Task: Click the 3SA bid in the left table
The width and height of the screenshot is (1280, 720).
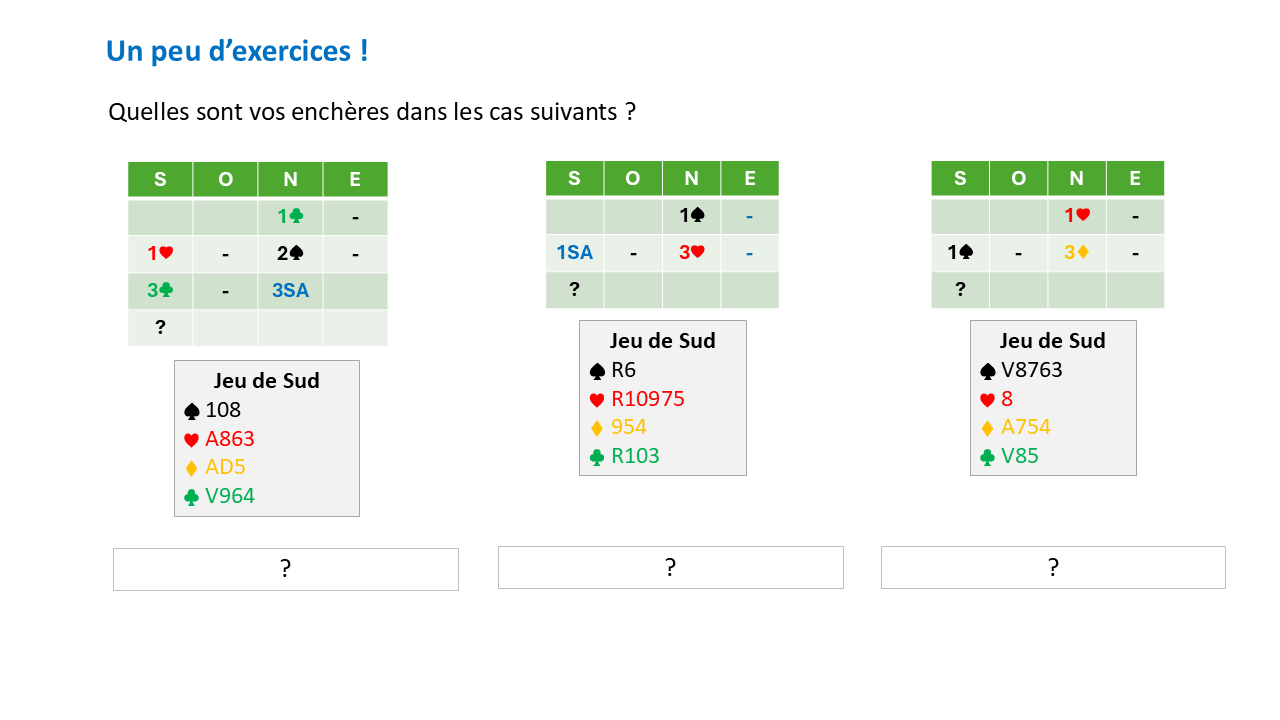Action: click(x=290, y=291)
